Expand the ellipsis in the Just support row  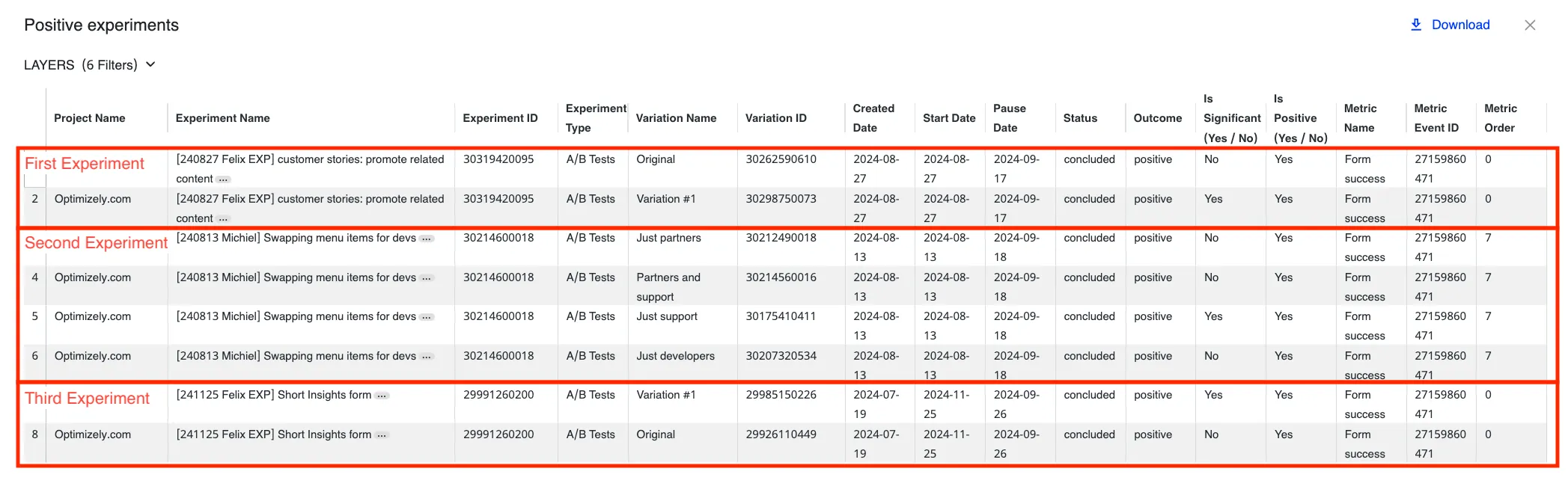click(427, 317)
